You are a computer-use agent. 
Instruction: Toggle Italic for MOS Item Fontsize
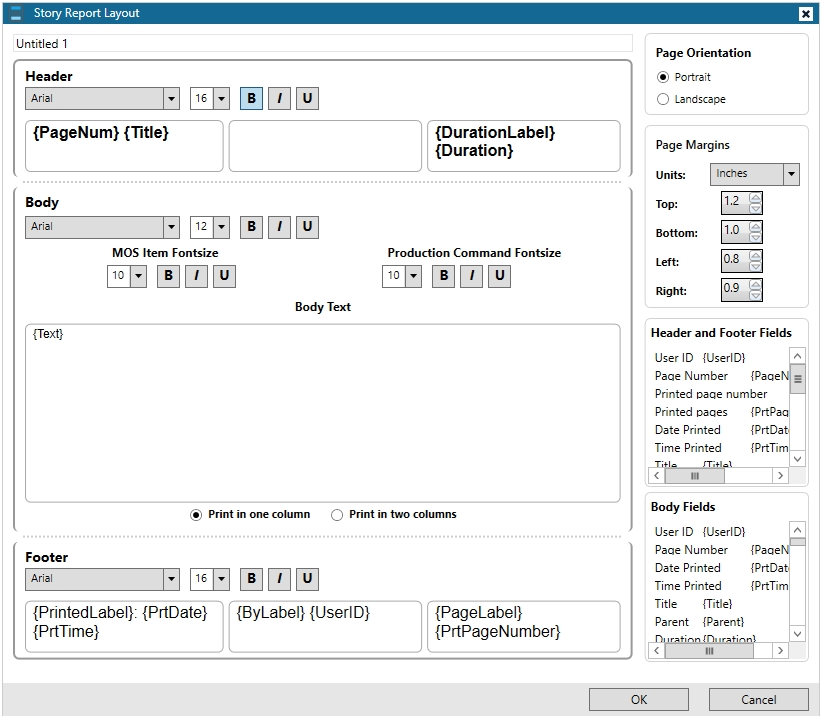196,276
